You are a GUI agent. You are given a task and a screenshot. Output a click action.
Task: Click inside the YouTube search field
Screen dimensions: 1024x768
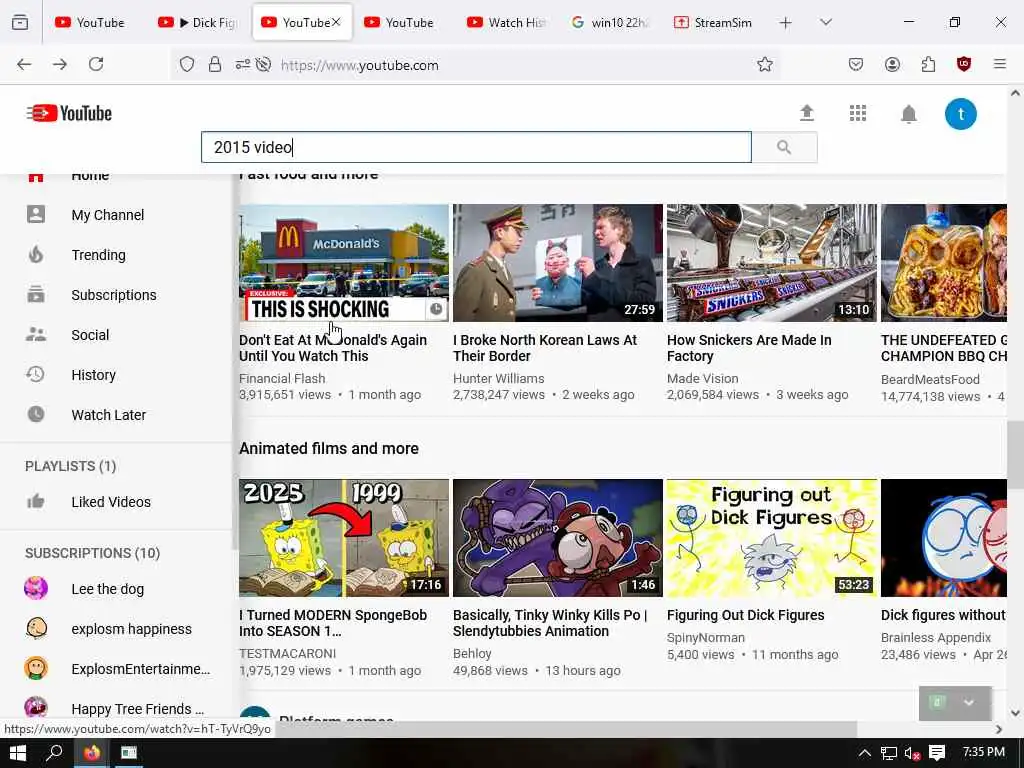pyautogui.click(x=476, y=148)
